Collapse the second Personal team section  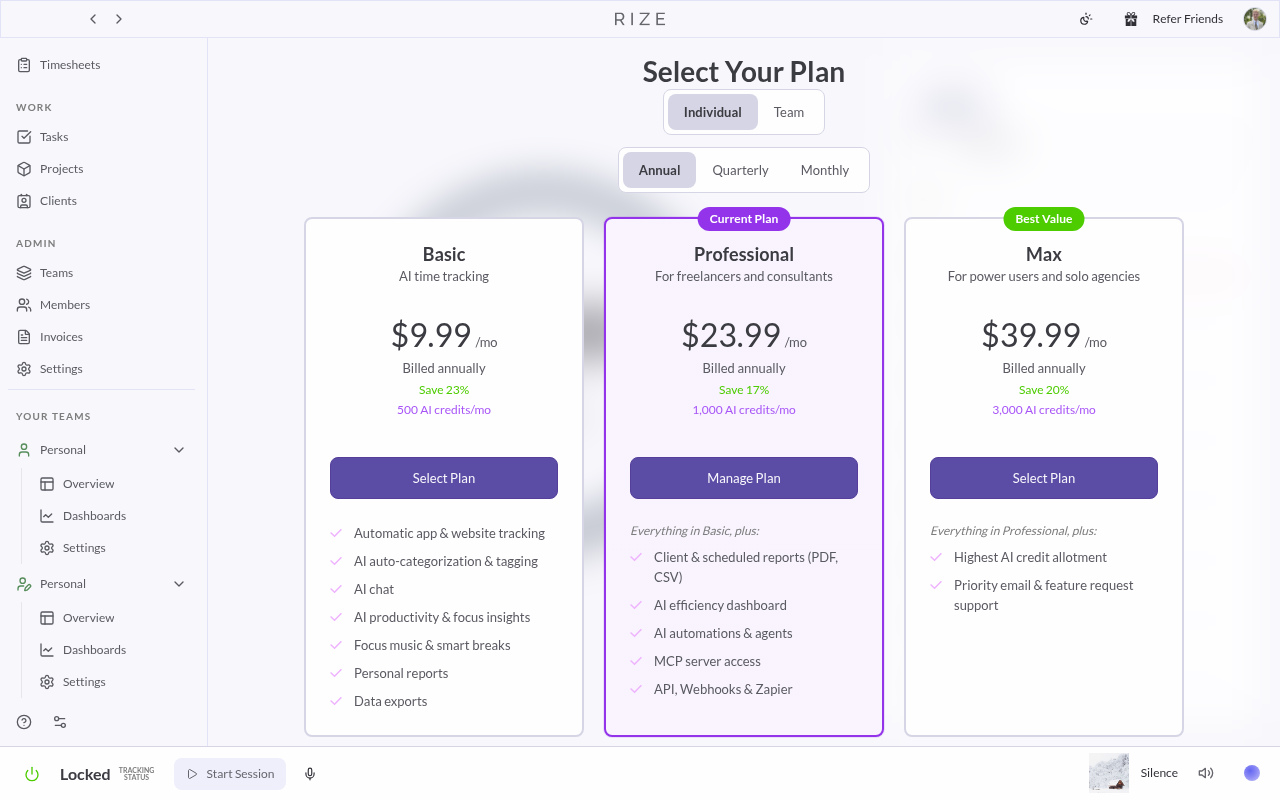(179, 584)
